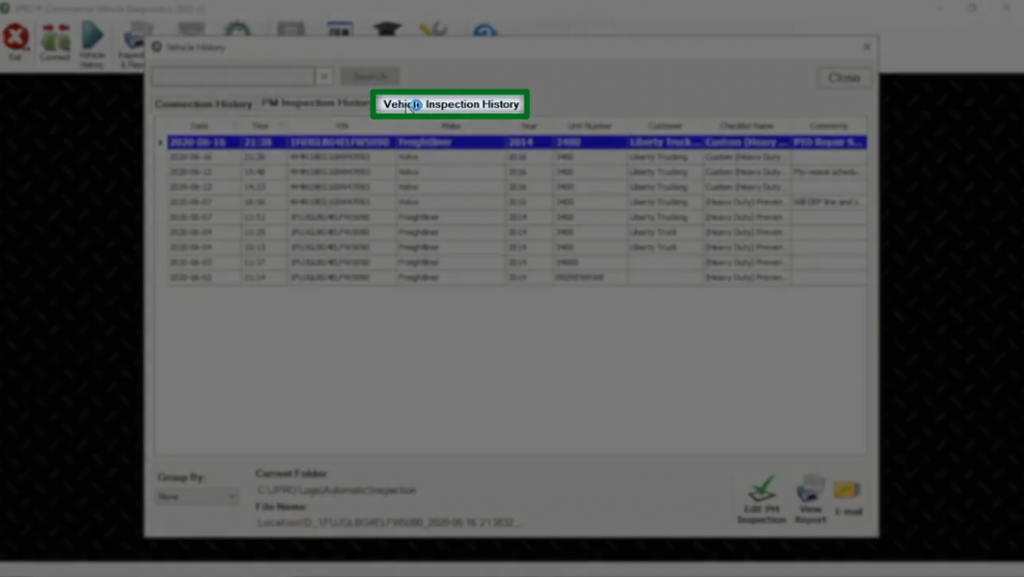Clear the search with the X button
Image resolution: width=1024 pixels, height=577 pixels.
[325, 75]
